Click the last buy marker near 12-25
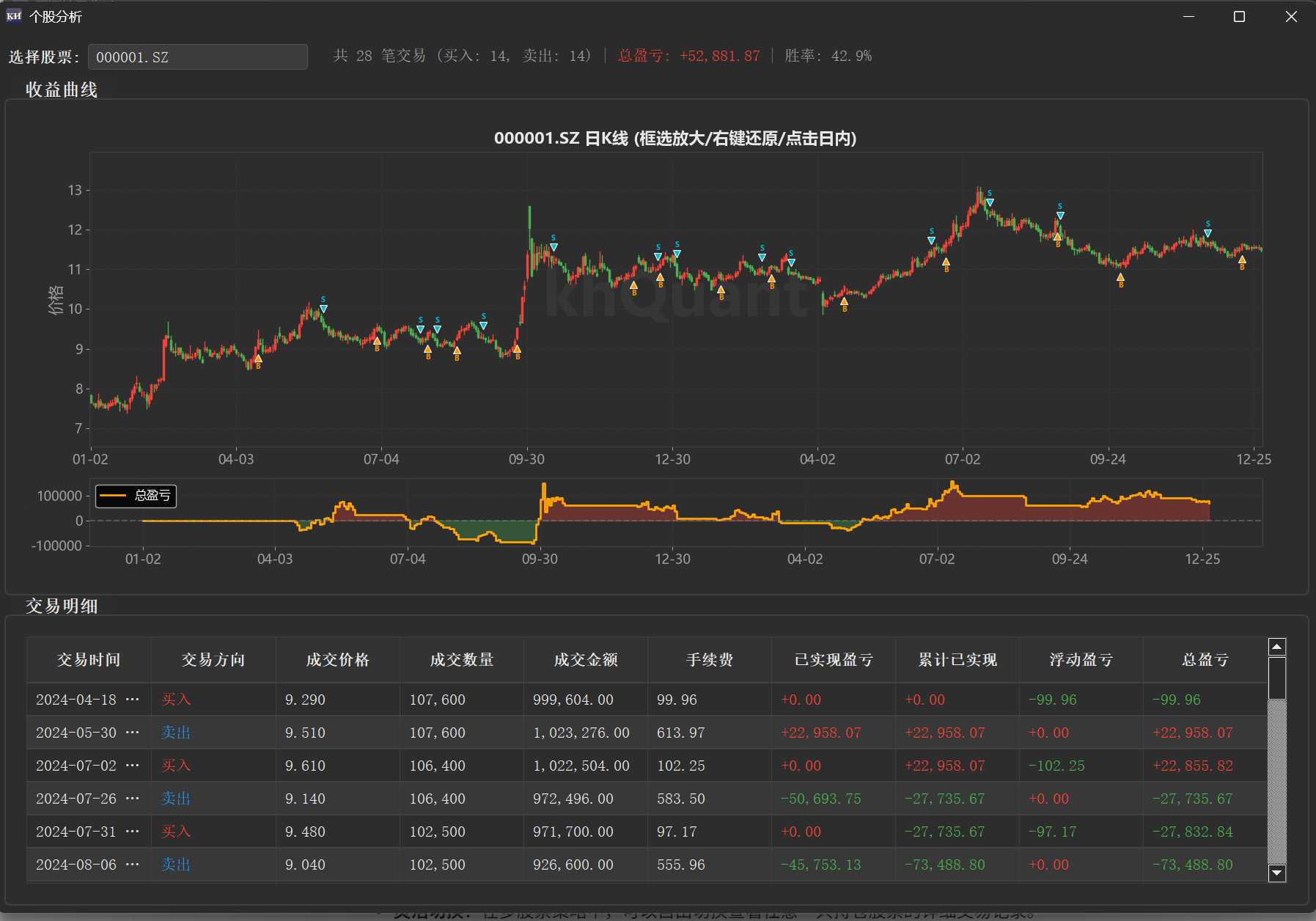 pos(1242,260)
